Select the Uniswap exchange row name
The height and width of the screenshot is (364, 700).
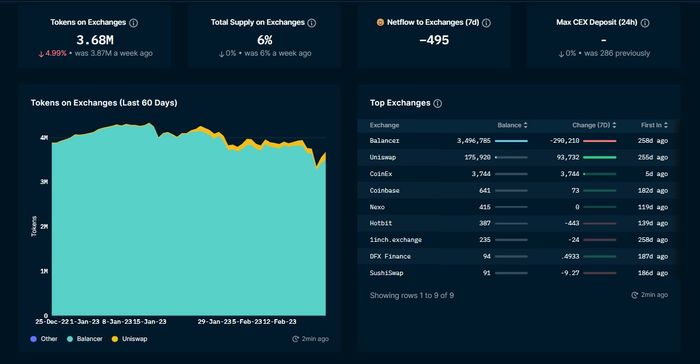[x=383, y=157]
